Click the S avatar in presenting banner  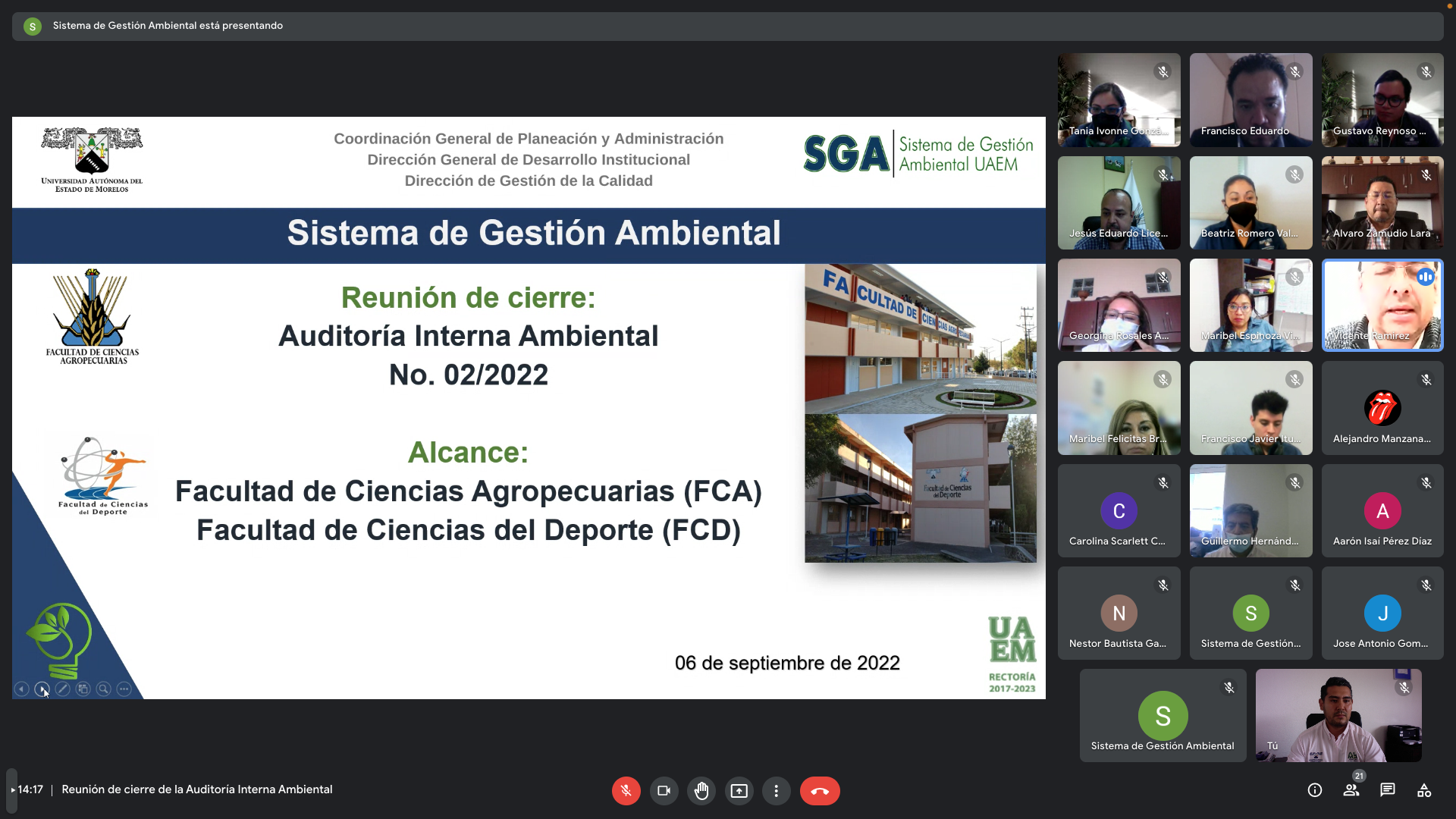[x=32, y=26]
